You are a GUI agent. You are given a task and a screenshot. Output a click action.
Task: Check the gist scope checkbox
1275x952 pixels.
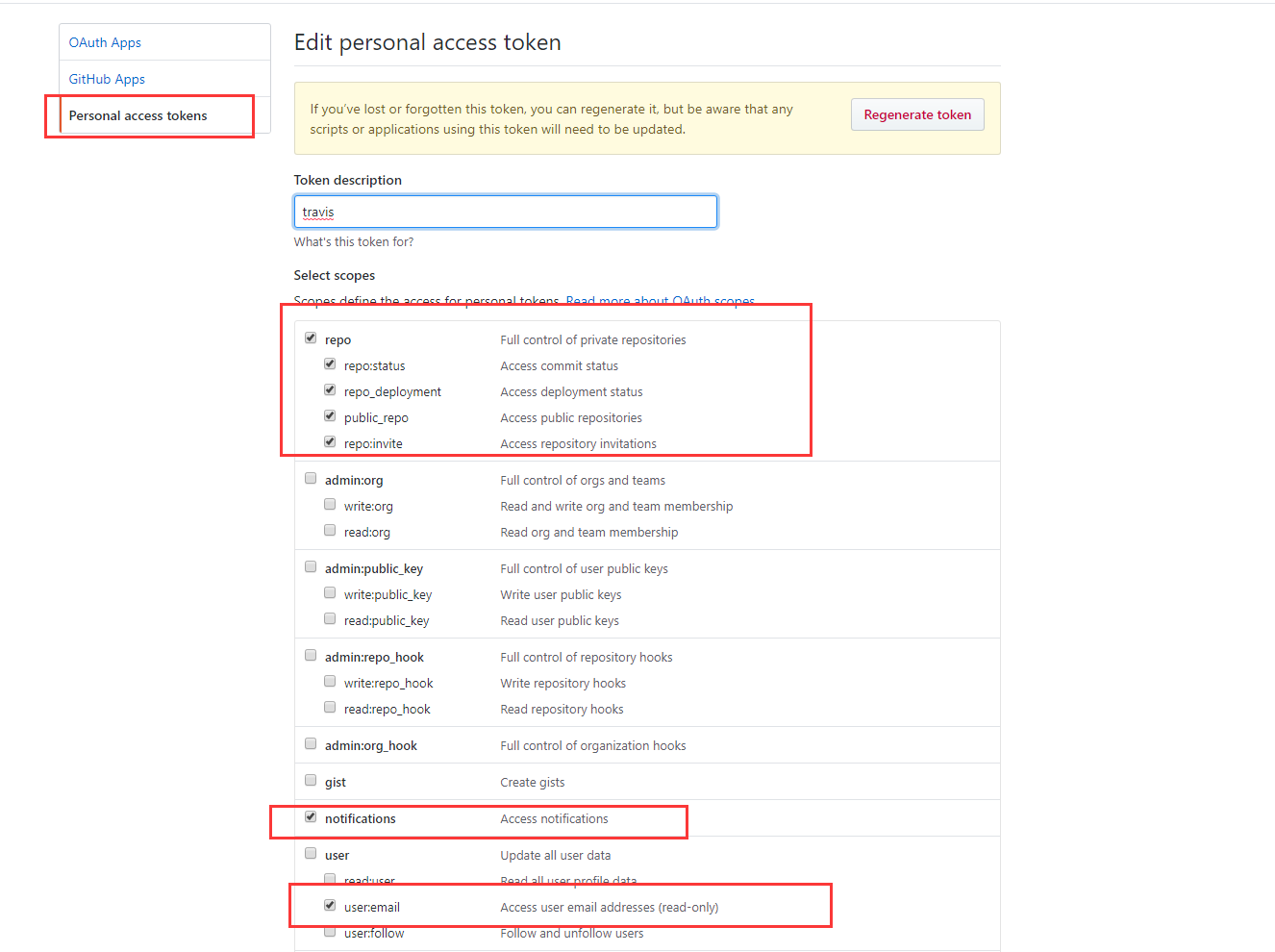(x=311, y=780)
